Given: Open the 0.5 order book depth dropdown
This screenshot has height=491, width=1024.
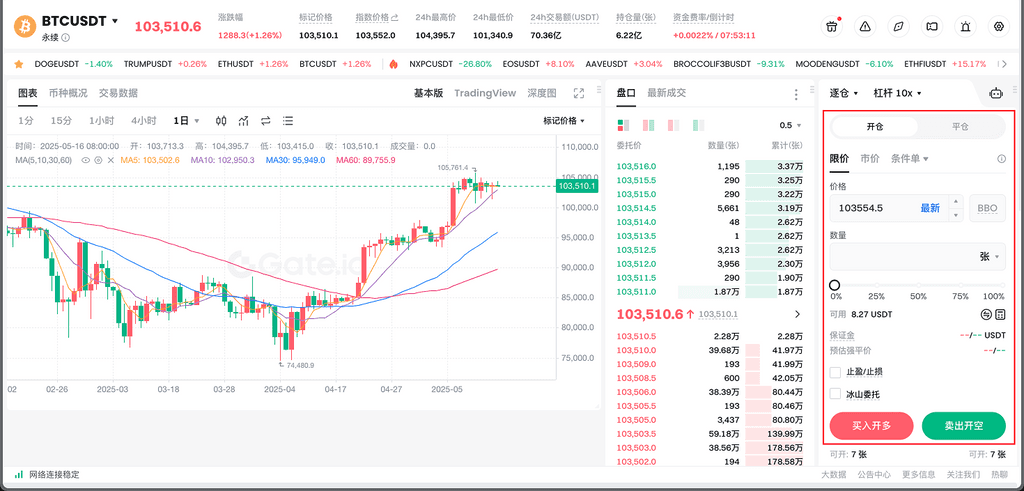Looking at the screenshot, I should [x=791, y=125].
